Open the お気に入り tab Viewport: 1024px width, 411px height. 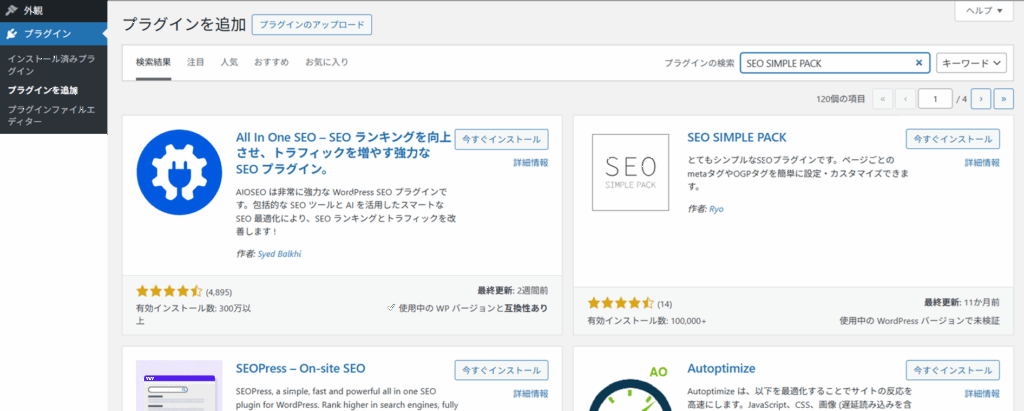[x=327, y=63]
